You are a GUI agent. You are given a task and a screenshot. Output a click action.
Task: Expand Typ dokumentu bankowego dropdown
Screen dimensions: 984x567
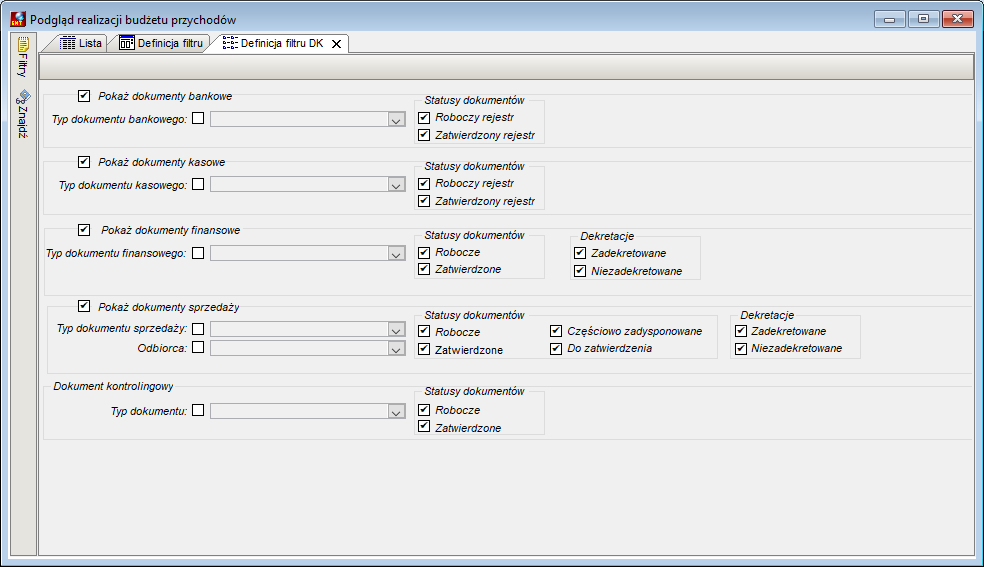coord(396,119)
